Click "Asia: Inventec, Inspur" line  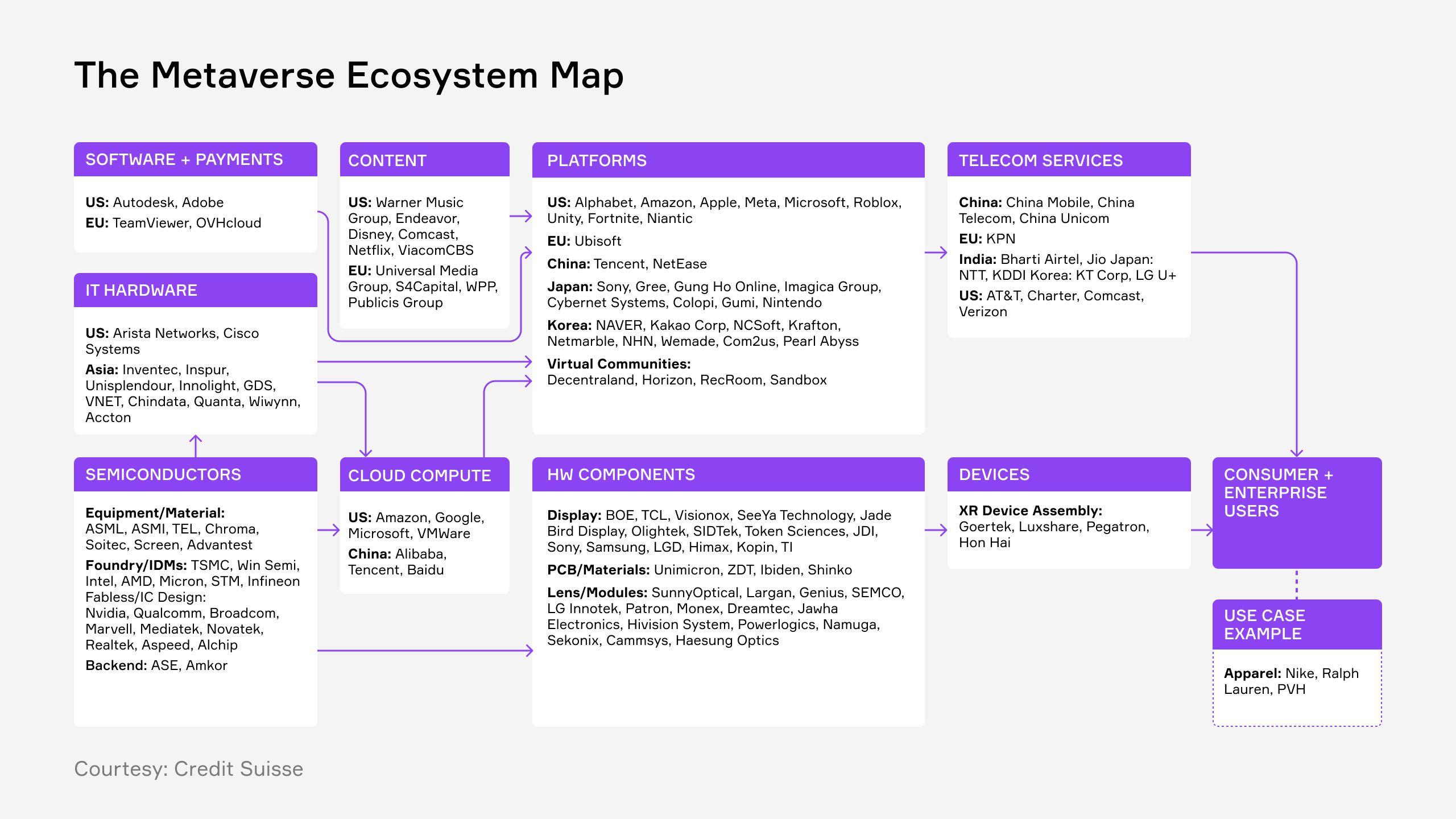point(158,370)
